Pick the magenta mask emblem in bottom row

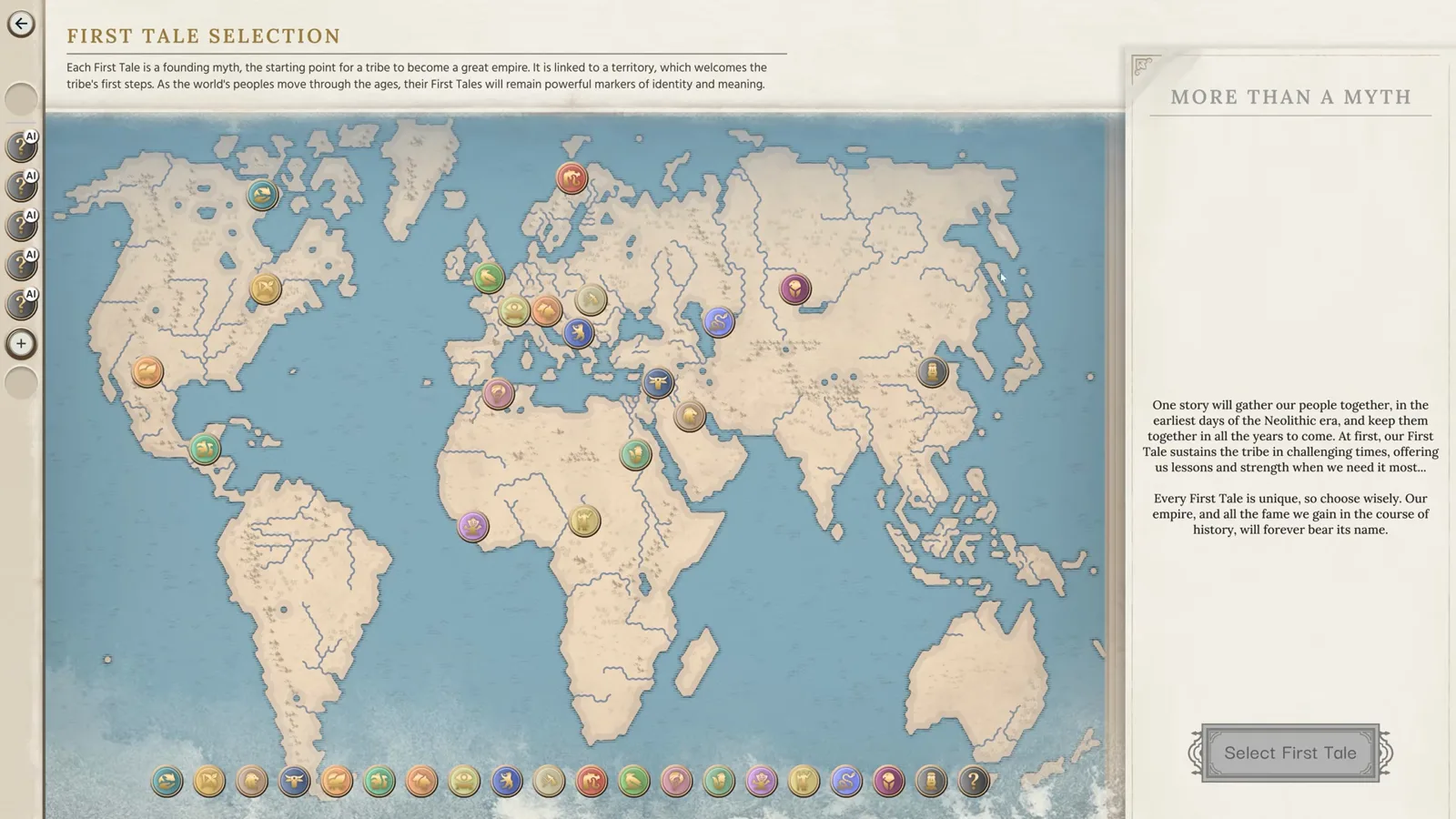(x=889, y=781)
